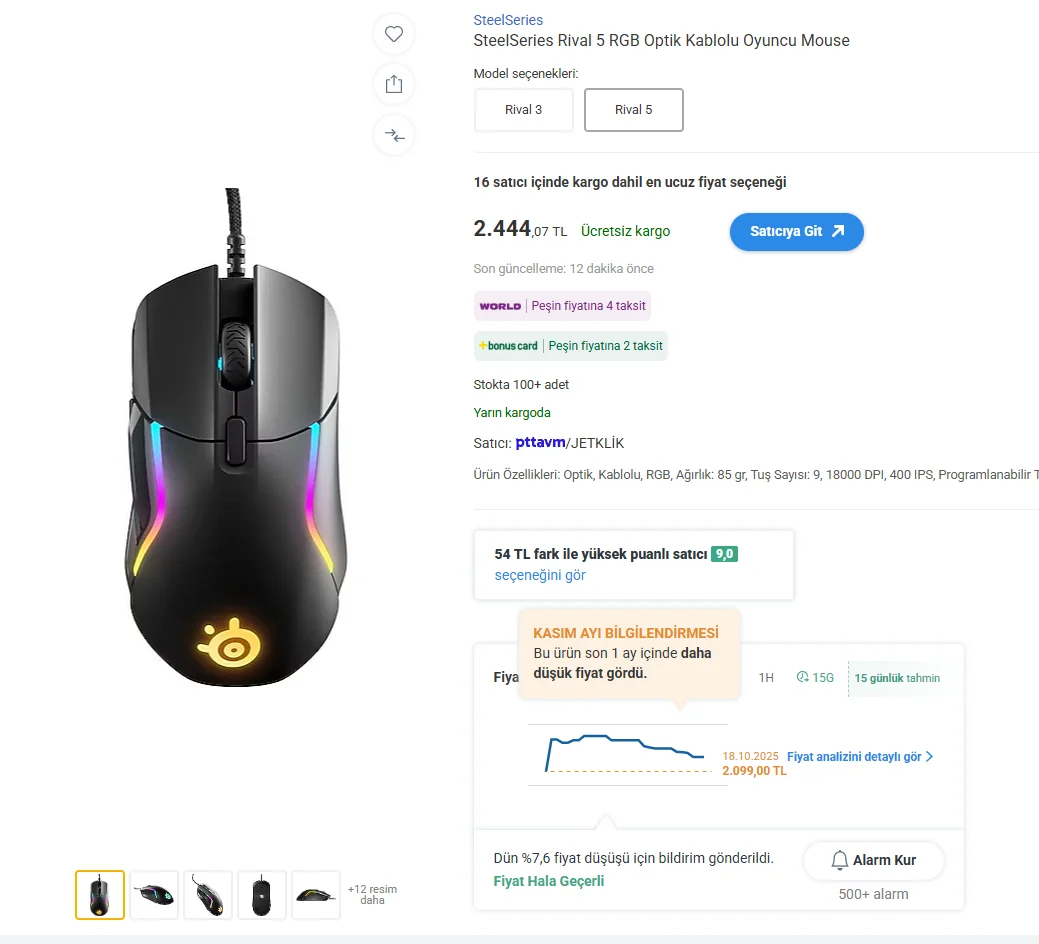
Task: Click the World card installment badge
Action: 562,305
